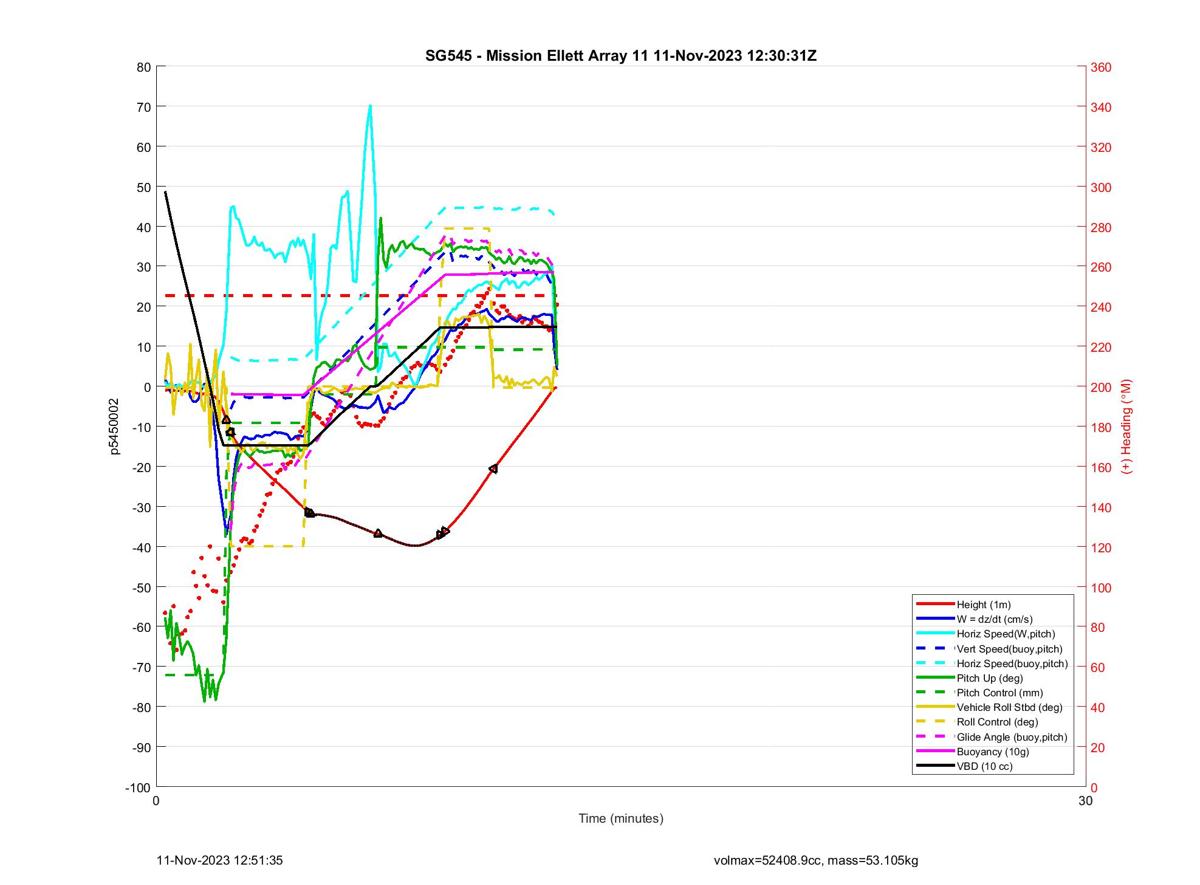Click the red heading tick label "160"
1200x885 pixels.
point(1101,467)
